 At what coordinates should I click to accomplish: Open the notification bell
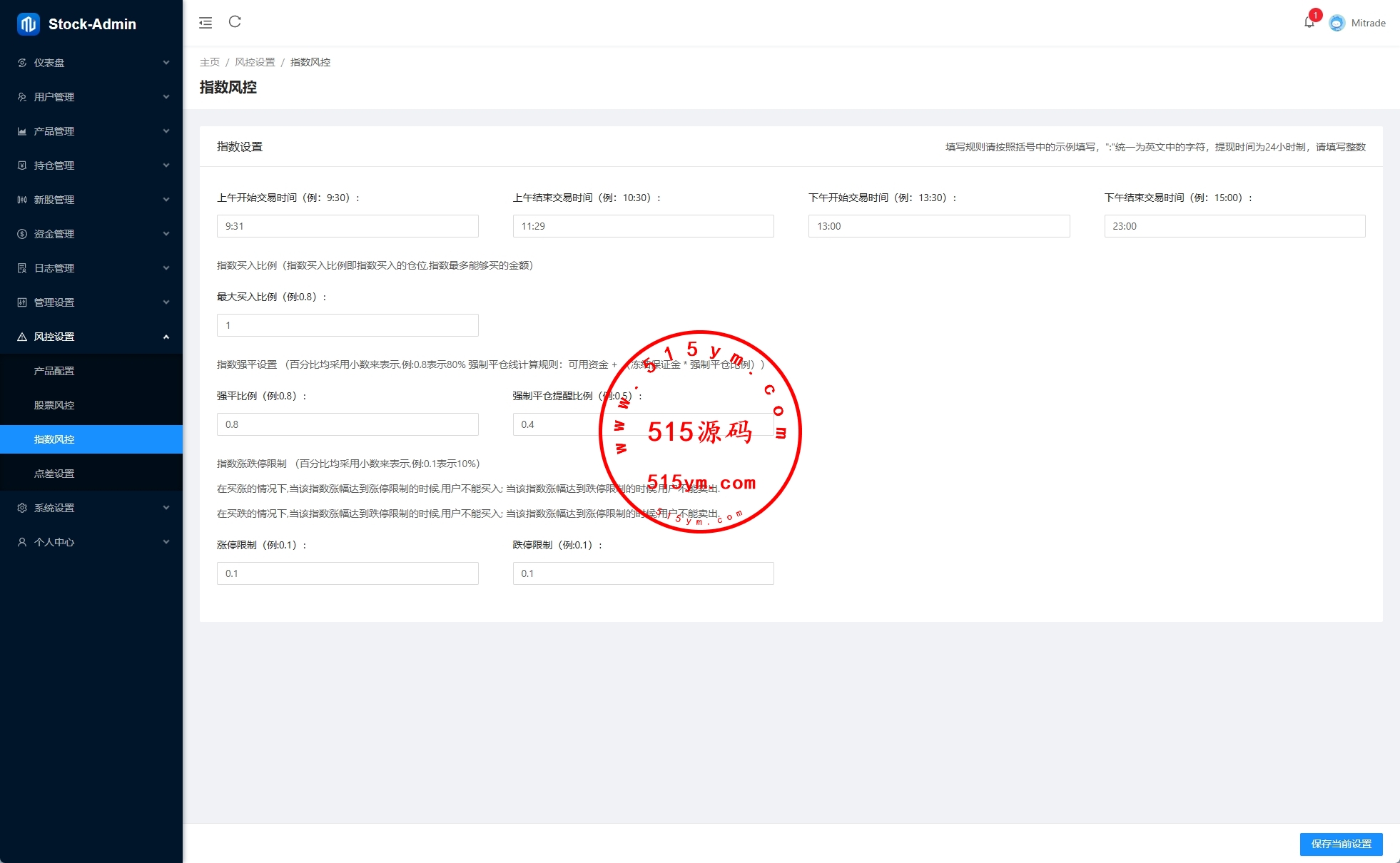click(1309, 22)
